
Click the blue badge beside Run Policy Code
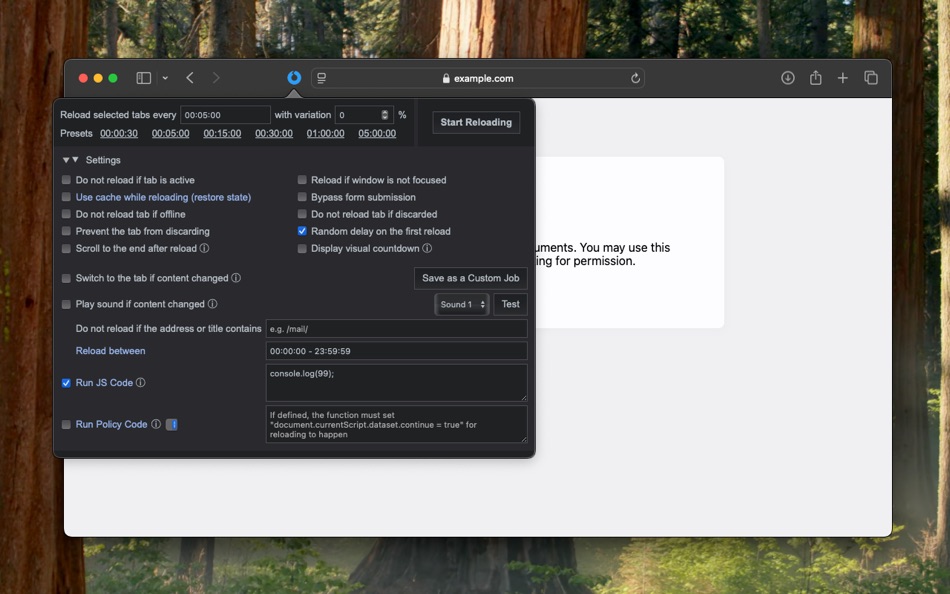click(171, 424)
